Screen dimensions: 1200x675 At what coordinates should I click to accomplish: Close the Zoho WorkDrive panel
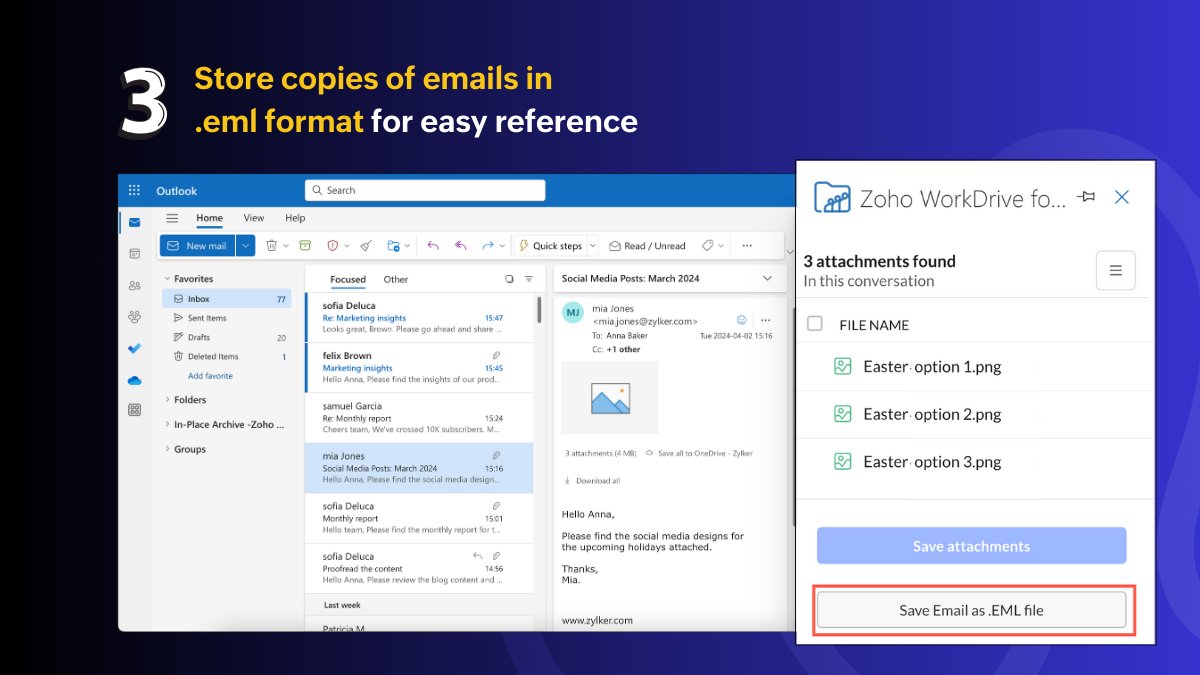pos(1122,197)
